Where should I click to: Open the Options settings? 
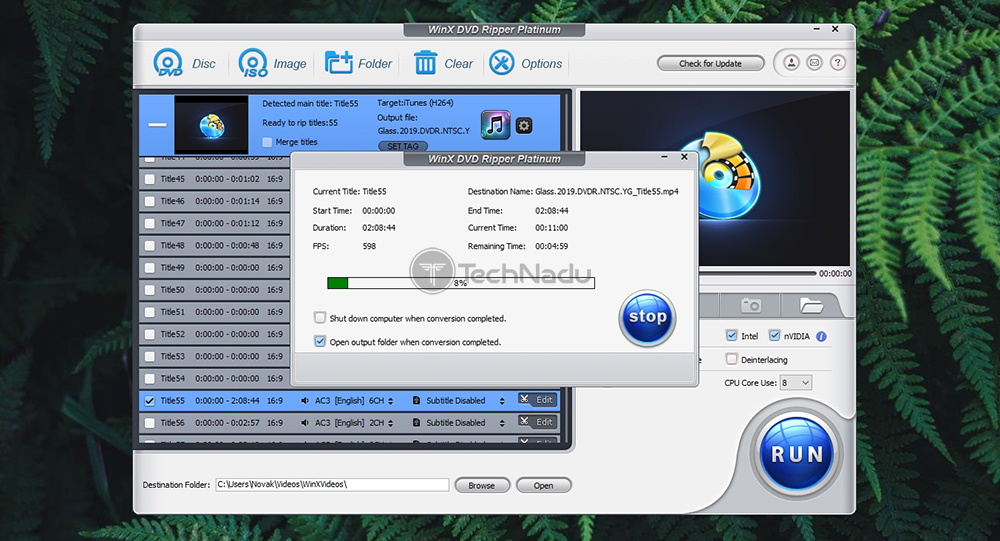click(x=526, y=63)
